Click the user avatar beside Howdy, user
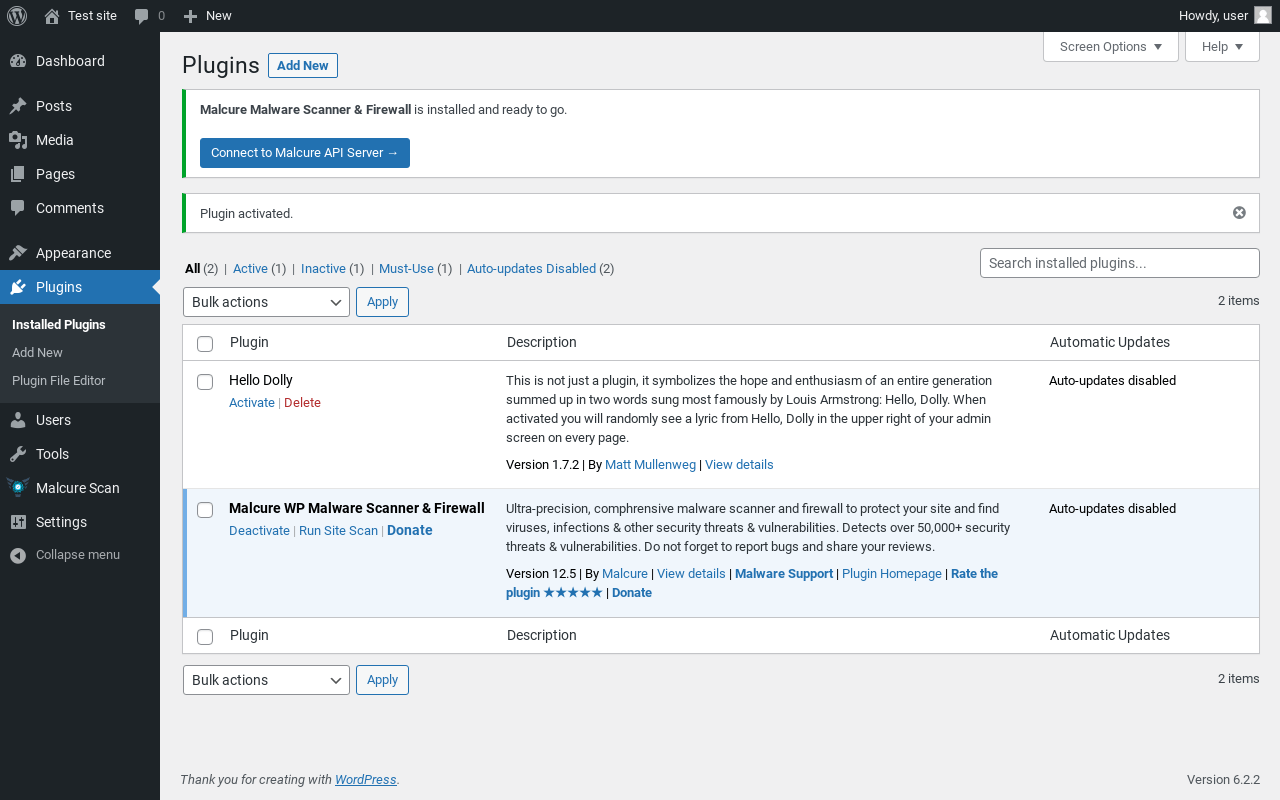The width and height of the screenshot is (1280, 800). pyautogui.click(x=1263, y=15)
